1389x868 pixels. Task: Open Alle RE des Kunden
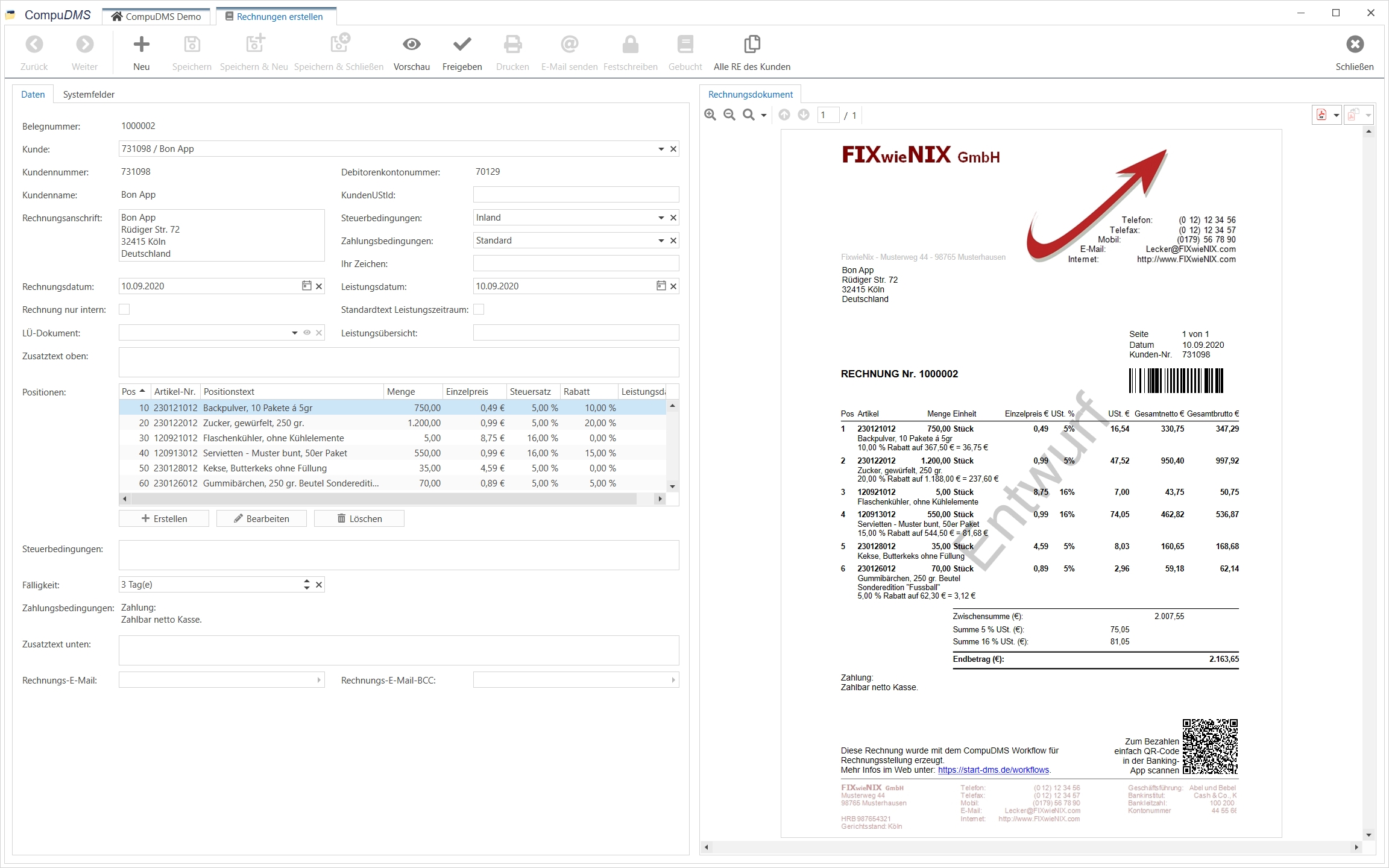point(752,45)
